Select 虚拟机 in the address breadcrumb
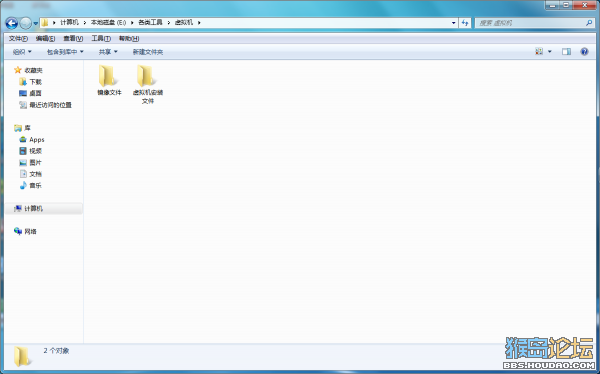600x374 pixels. click(x=184, y=23)
